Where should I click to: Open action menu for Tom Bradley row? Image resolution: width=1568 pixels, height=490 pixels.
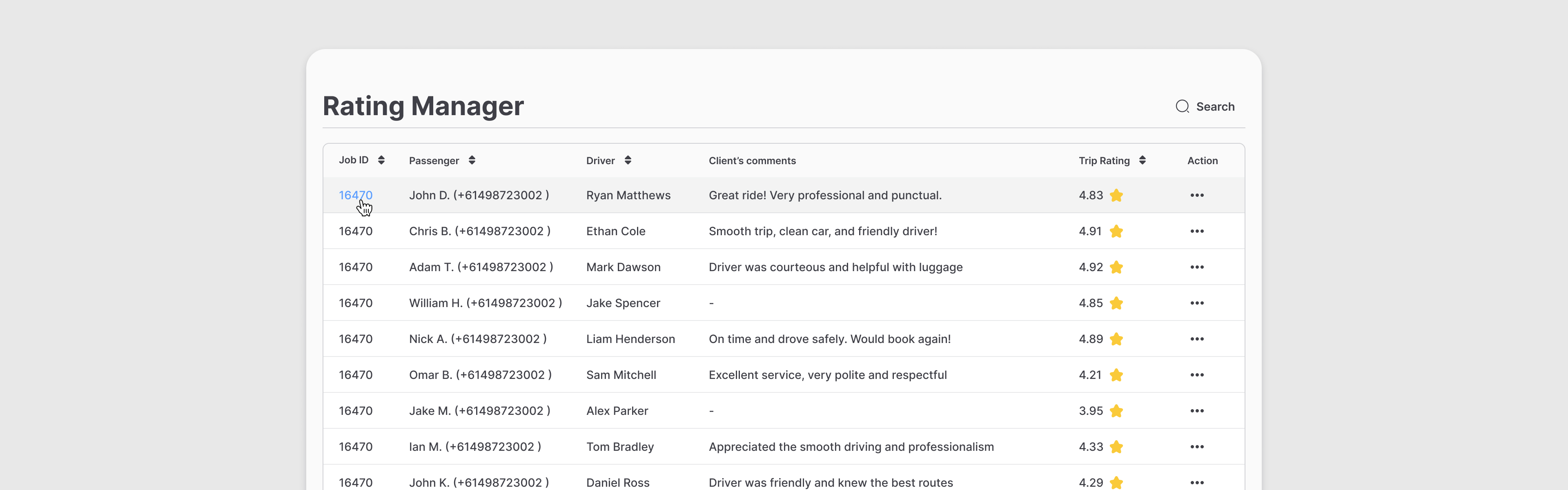click(x=1197, y=447)
